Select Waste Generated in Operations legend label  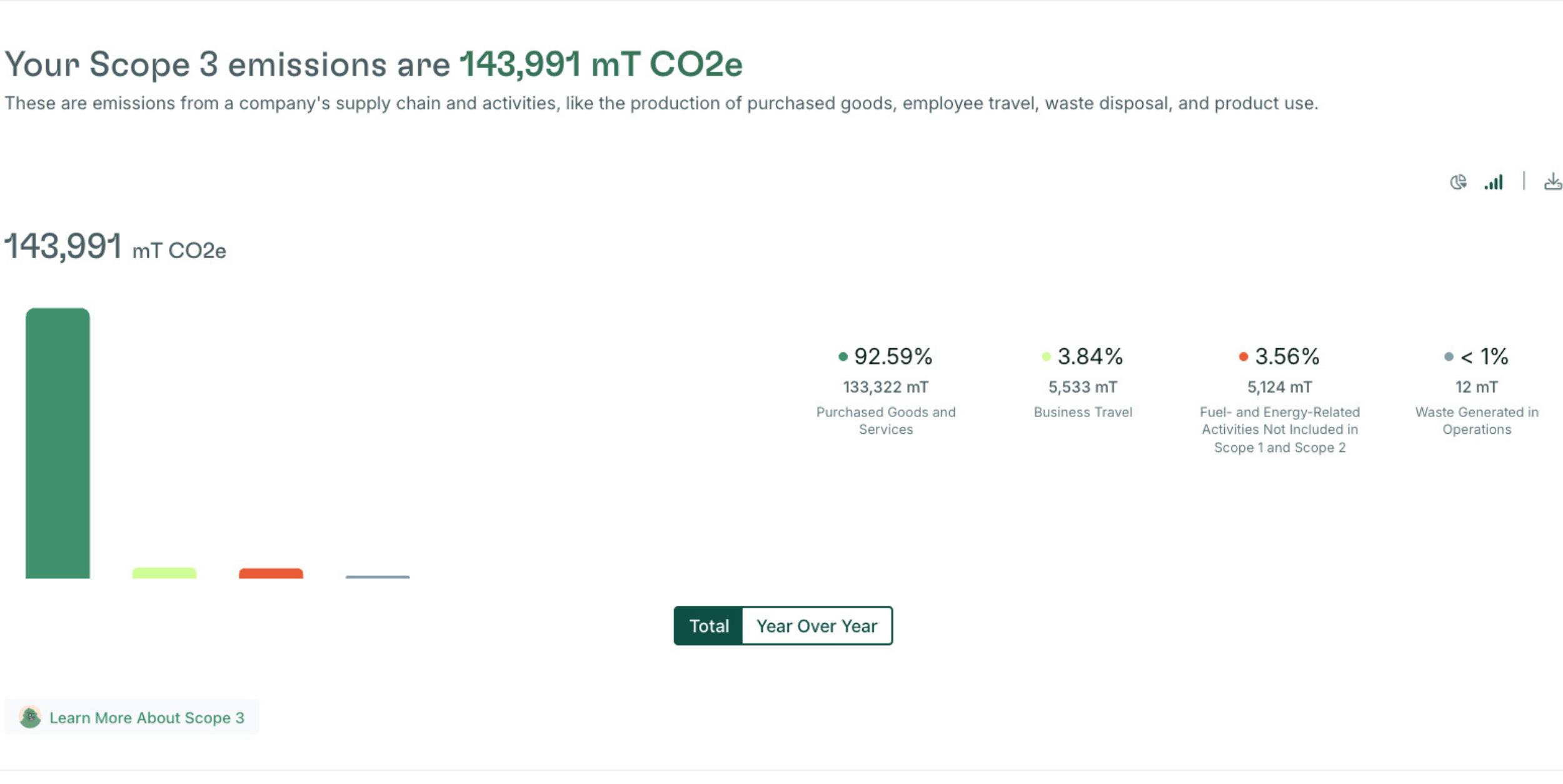click(1477, 421)
